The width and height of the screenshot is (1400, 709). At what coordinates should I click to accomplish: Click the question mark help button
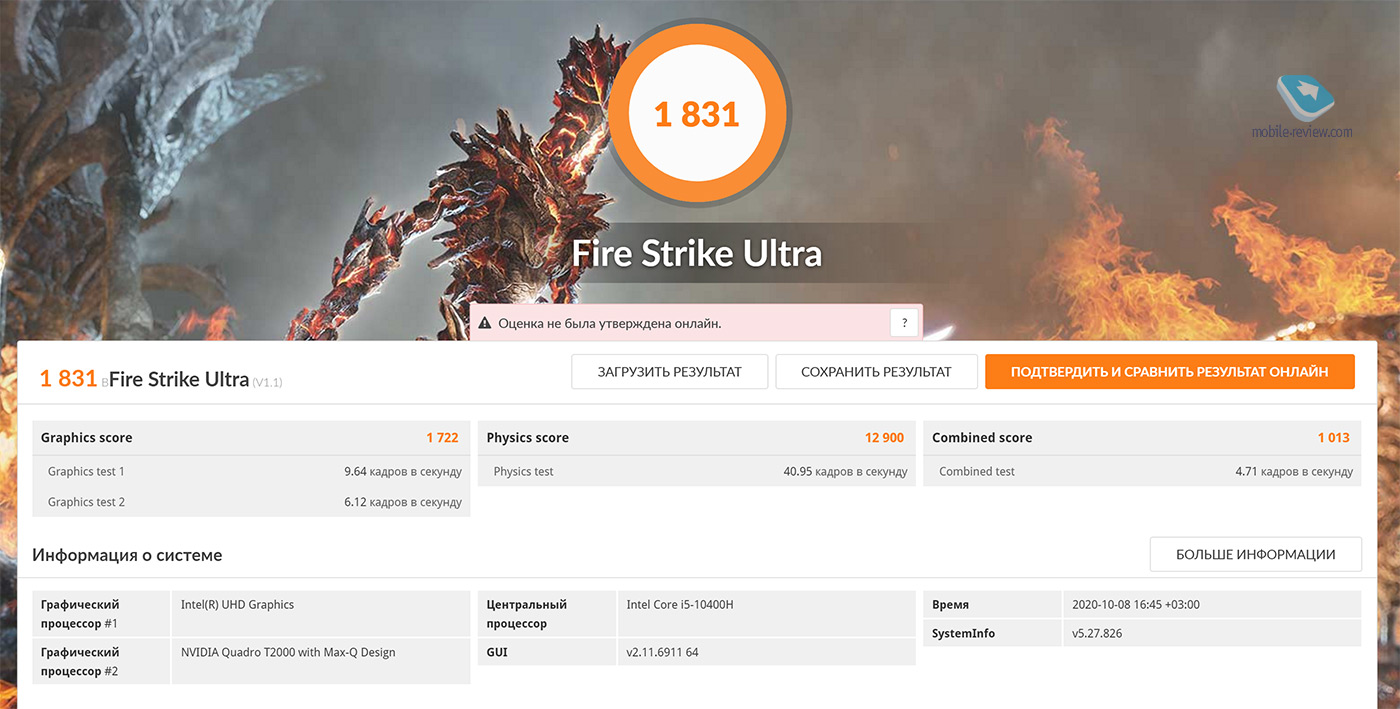904,323
